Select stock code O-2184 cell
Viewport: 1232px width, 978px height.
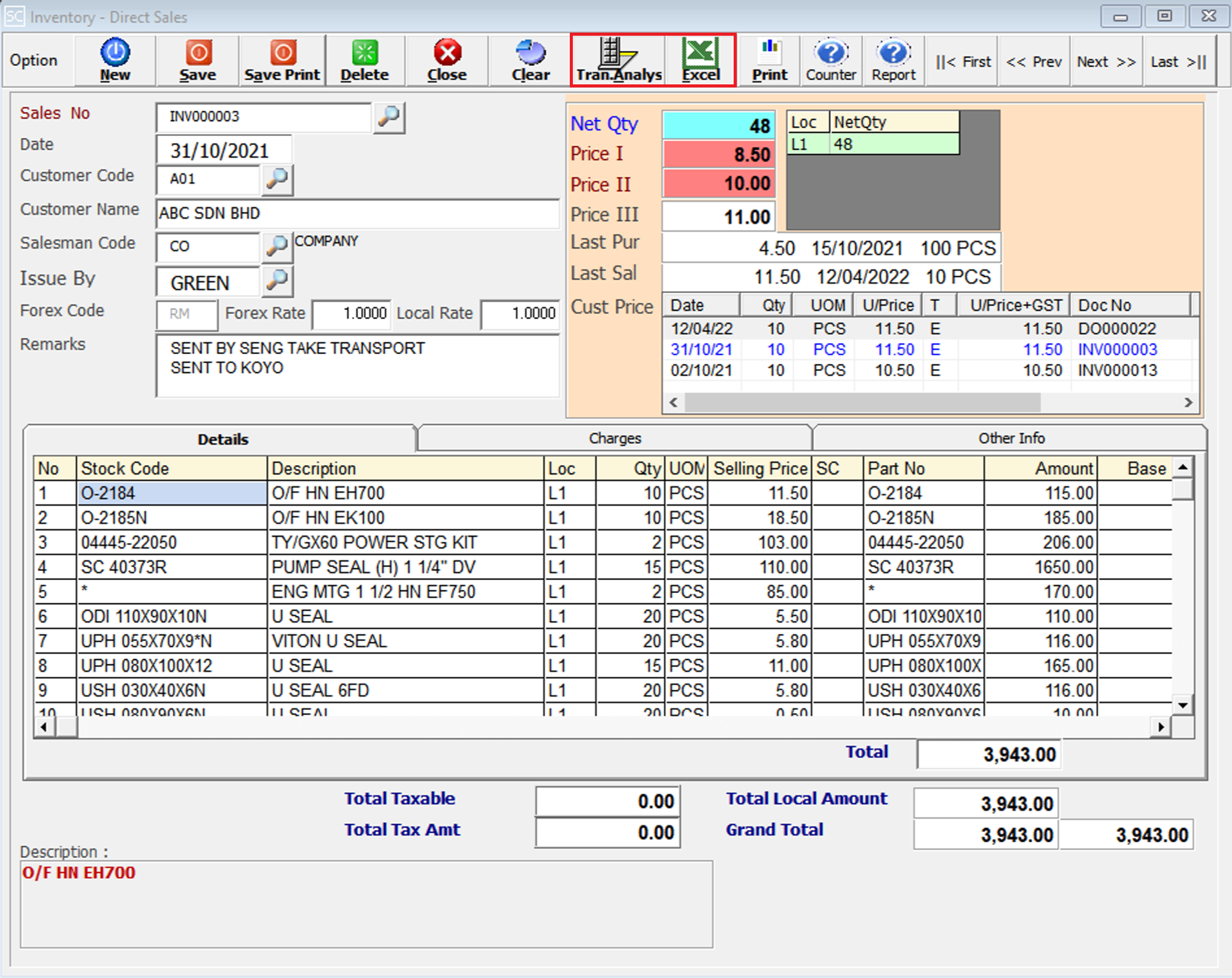[x=172, y=493]
